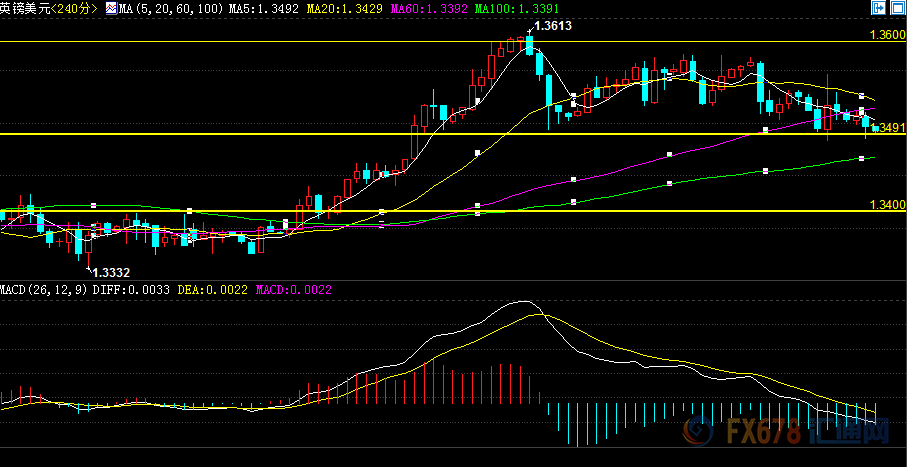
Task: Click the 1.3600 price axis label
Action: [887, 35]
